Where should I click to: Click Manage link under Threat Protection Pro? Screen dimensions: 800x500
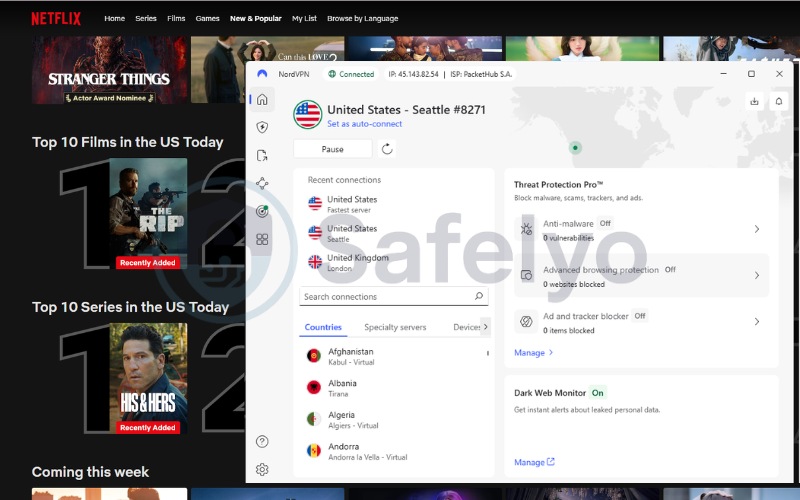[x=533, y=353]
